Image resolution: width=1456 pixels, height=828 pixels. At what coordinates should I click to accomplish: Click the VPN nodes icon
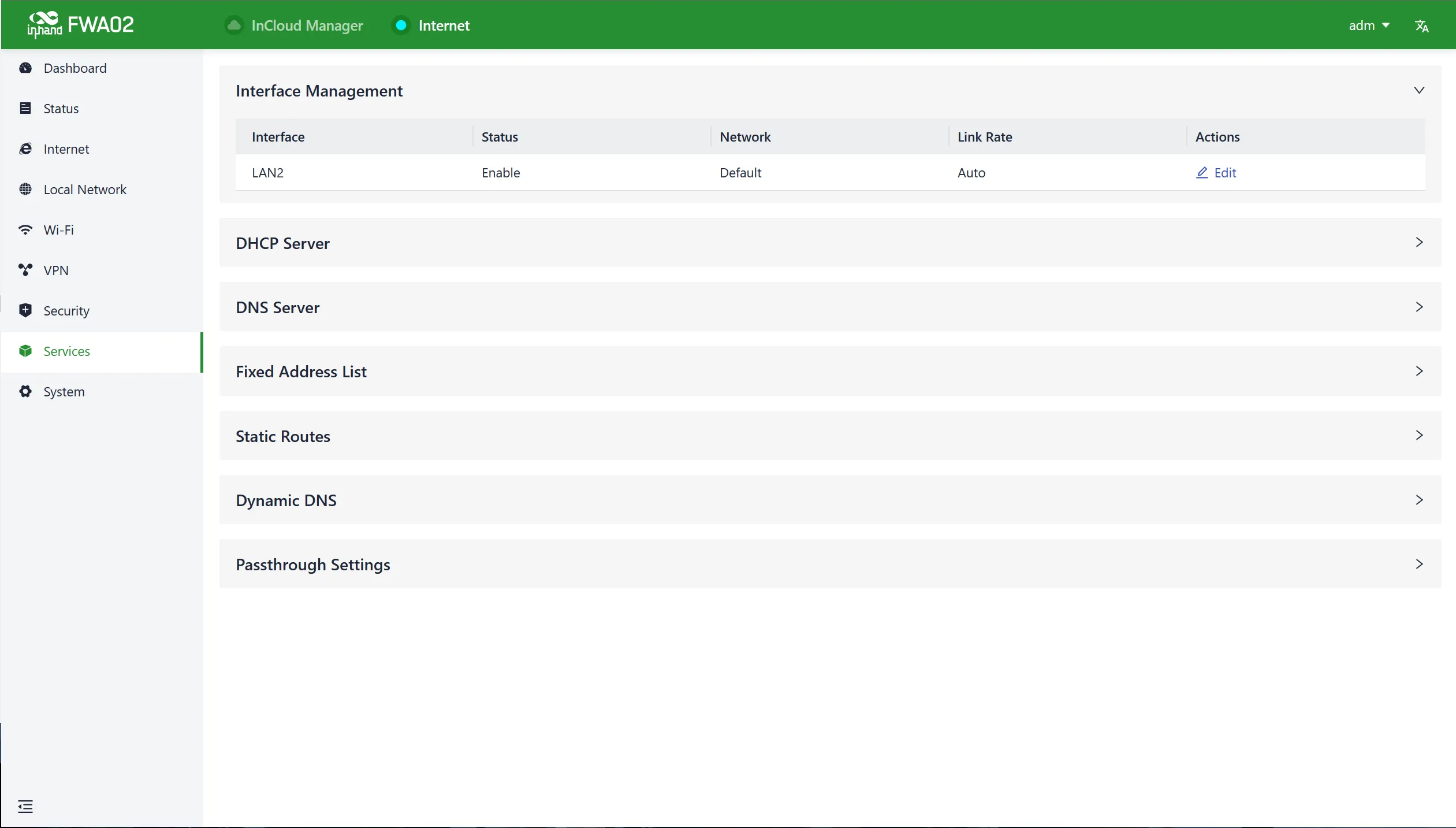coord(25,270)
